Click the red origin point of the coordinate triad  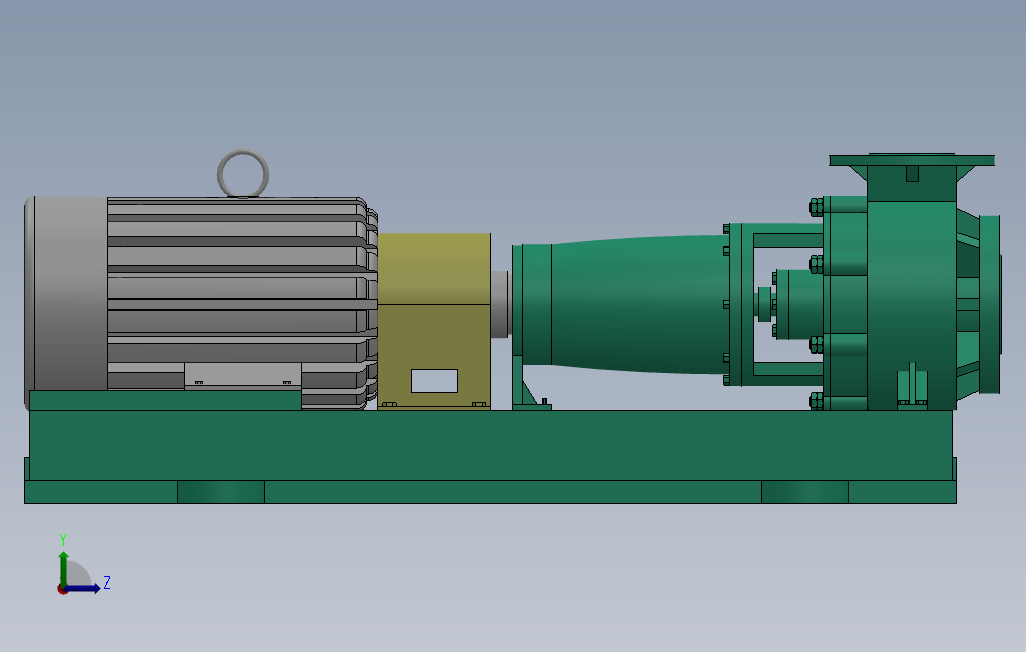click(x=62, y=589)
